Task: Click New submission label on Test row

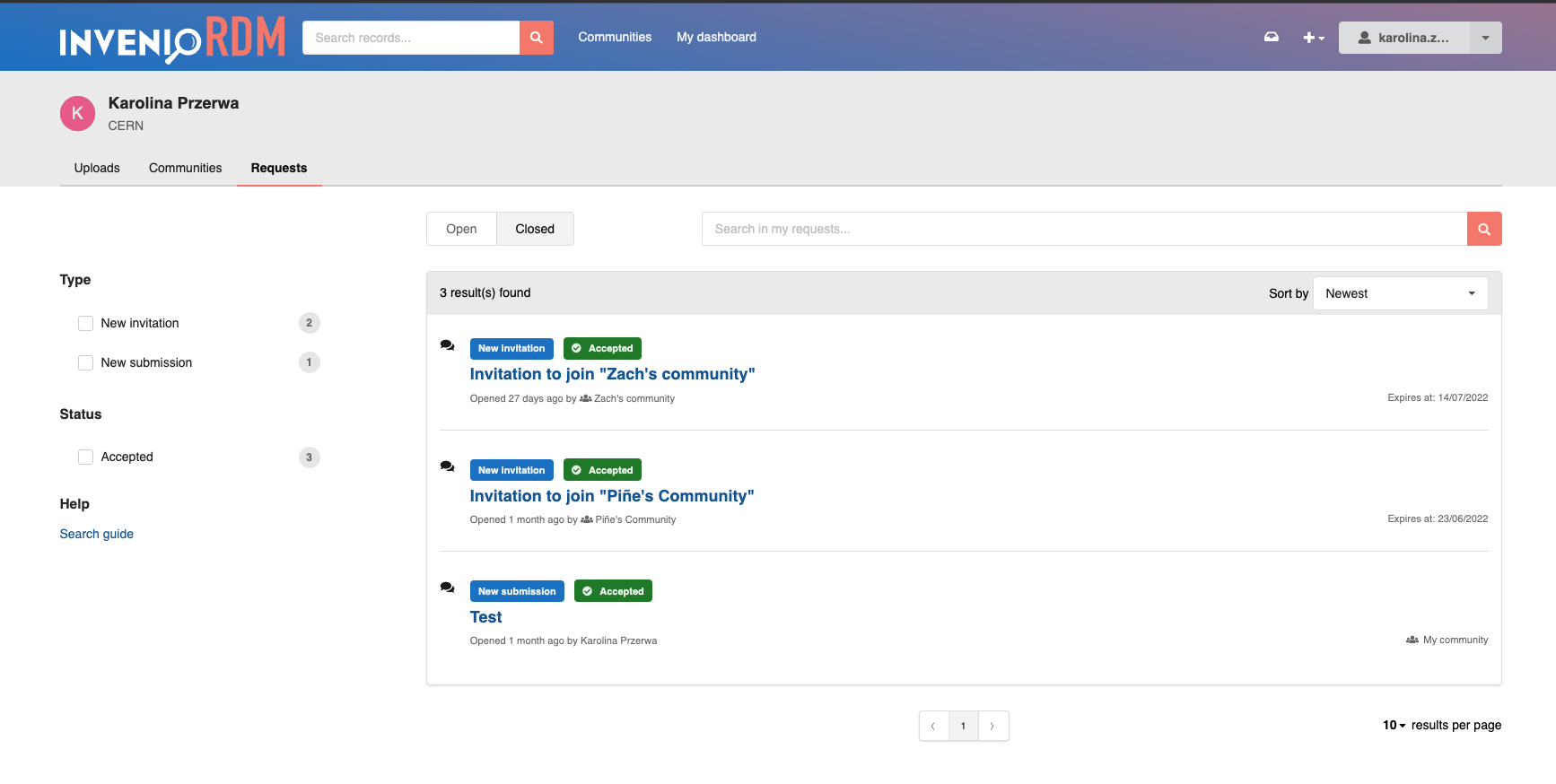Action: pos(517,591)
